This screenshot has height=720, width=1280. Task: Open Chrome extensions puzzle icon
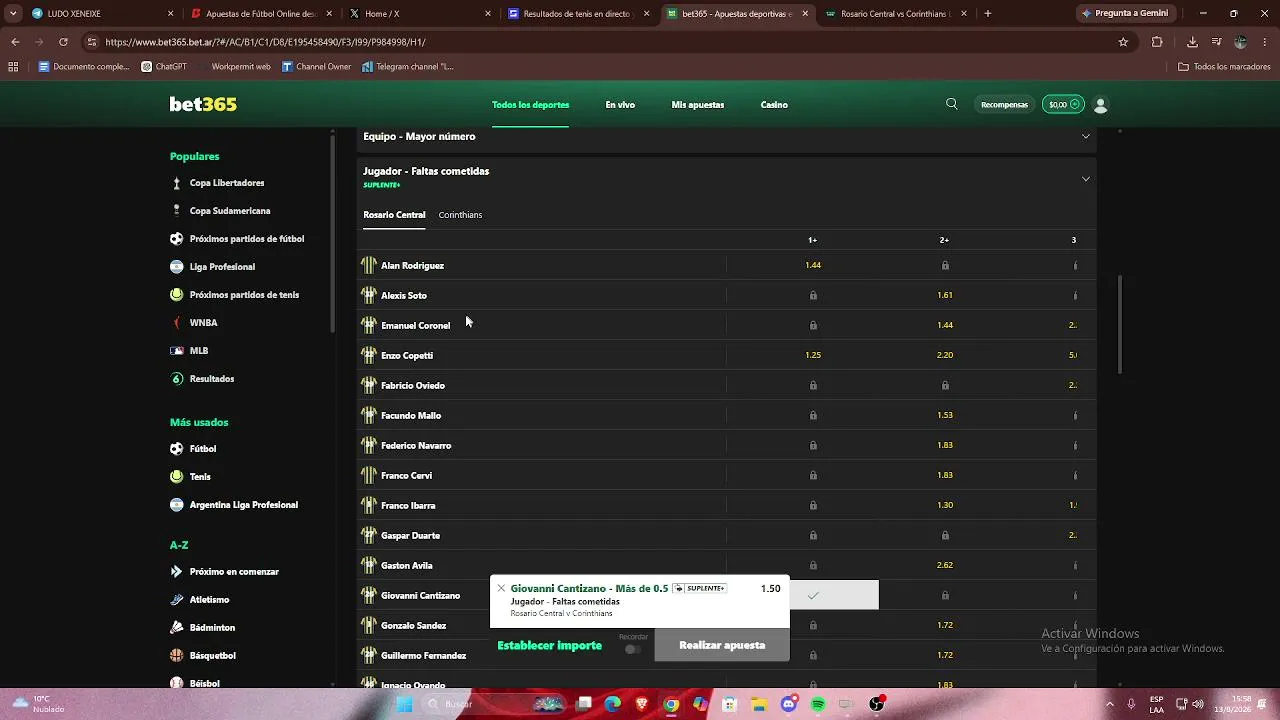coord(1157,42)
